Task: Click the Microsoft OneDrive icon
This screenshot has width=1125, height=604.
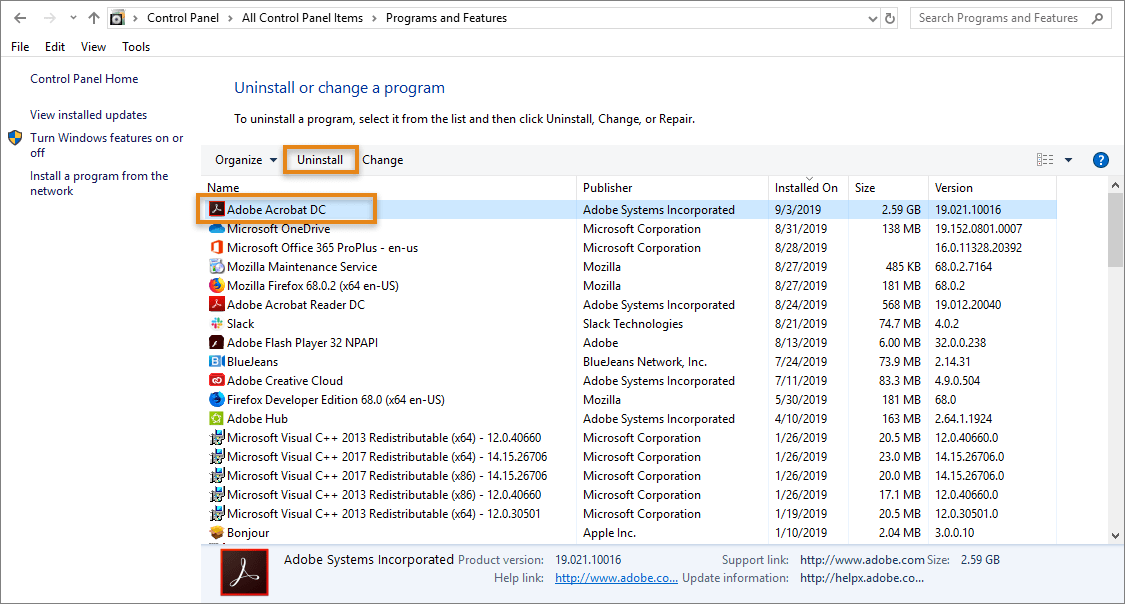Action: (x=216, y=228)
